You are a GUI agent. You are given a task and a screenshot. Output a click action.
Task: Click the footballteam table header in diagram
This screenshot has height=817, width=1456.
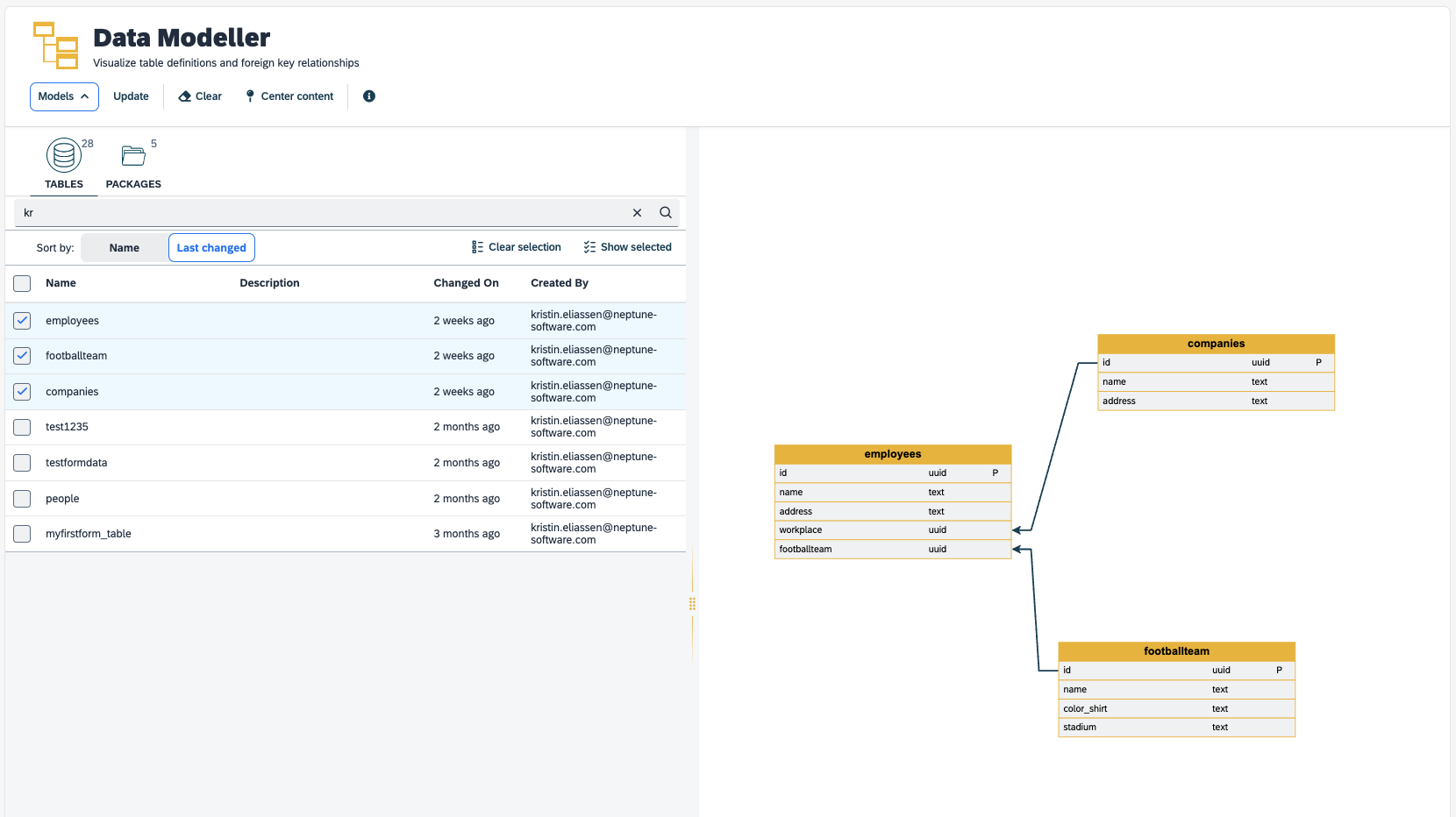tap(1176, 651)
